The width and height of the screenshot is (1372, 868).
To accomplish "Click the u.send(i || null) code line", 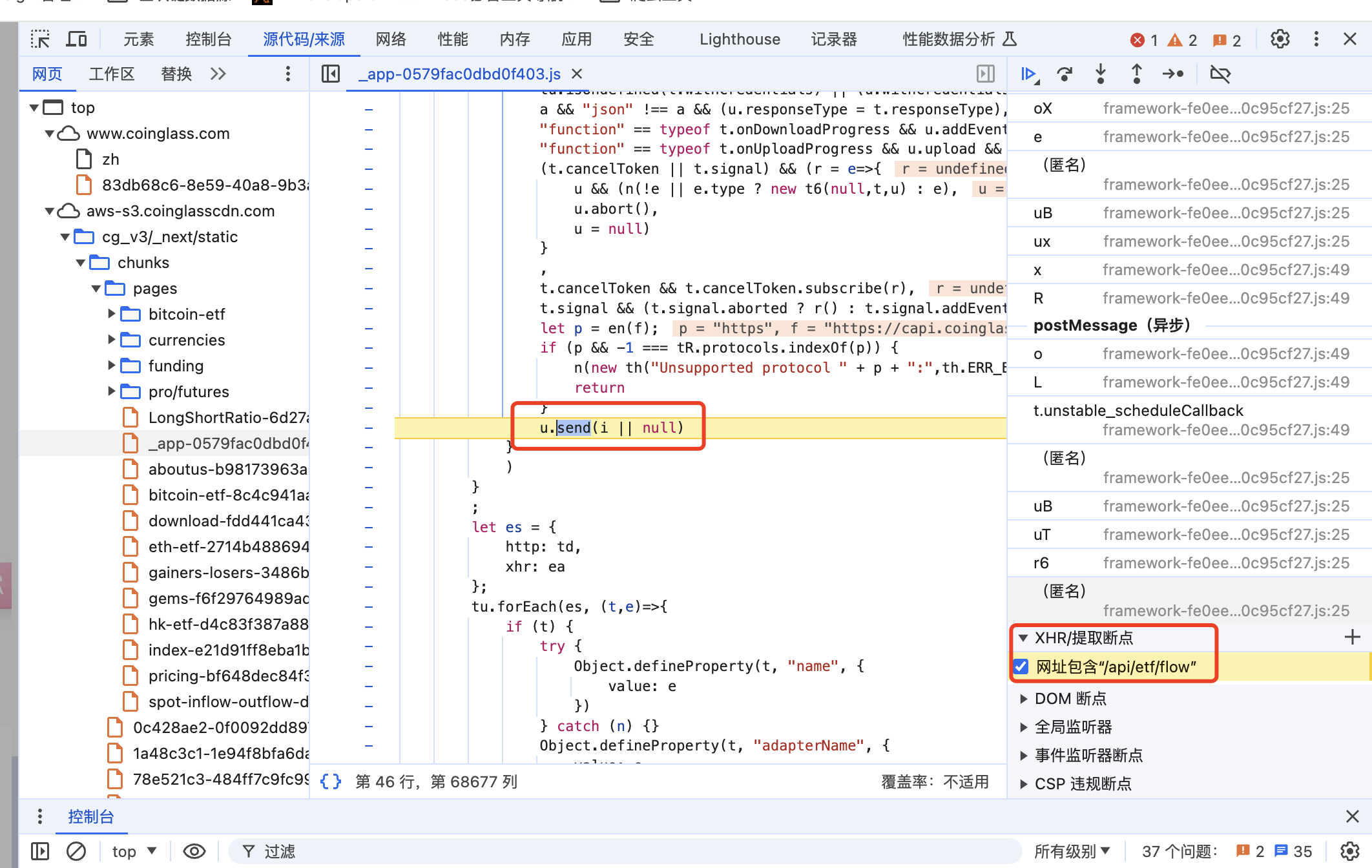I will (x=612, y=428).
